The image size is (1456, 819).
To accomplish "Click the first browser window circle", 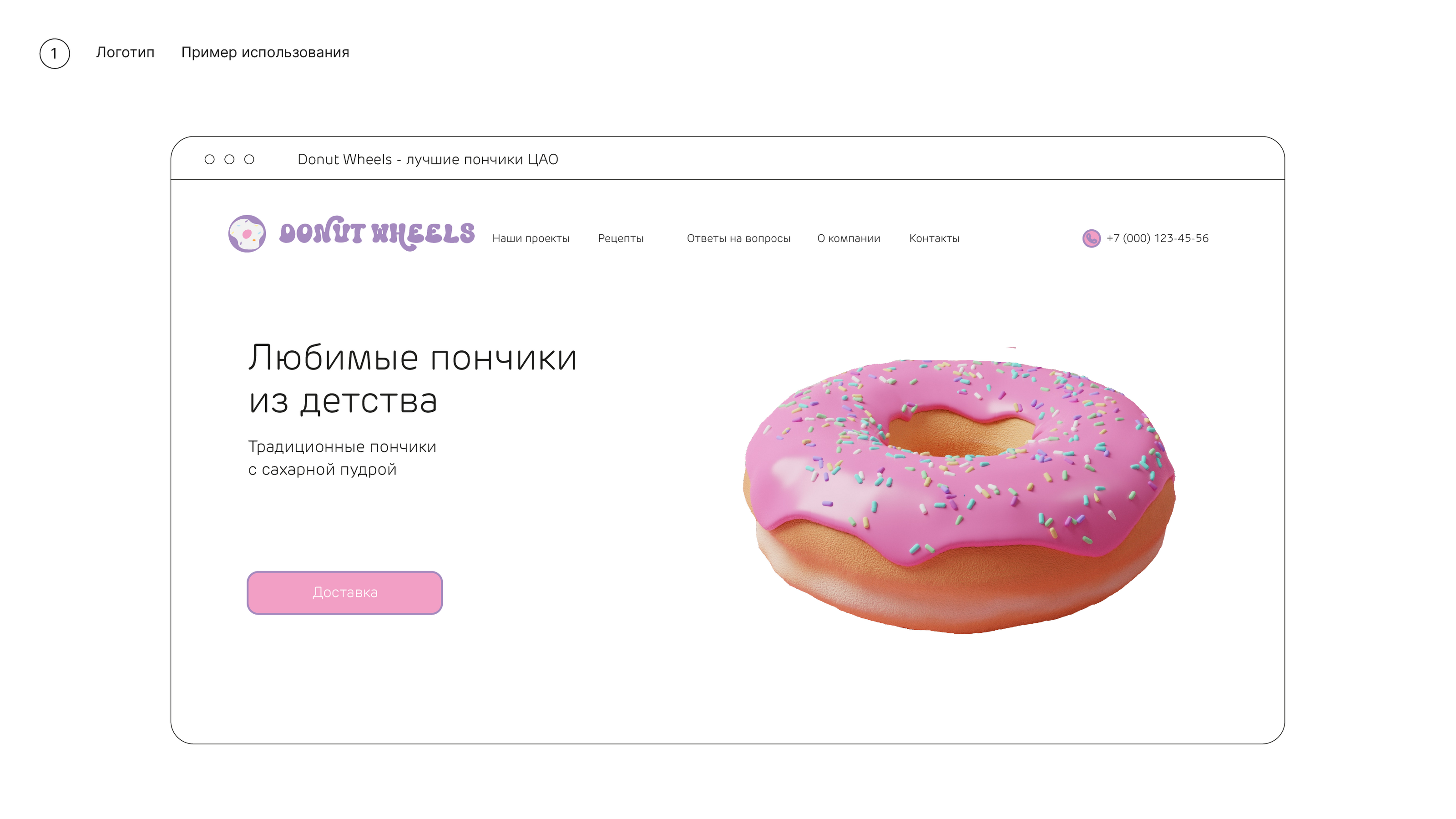I will pyautogui.click(x=210, y=159).
